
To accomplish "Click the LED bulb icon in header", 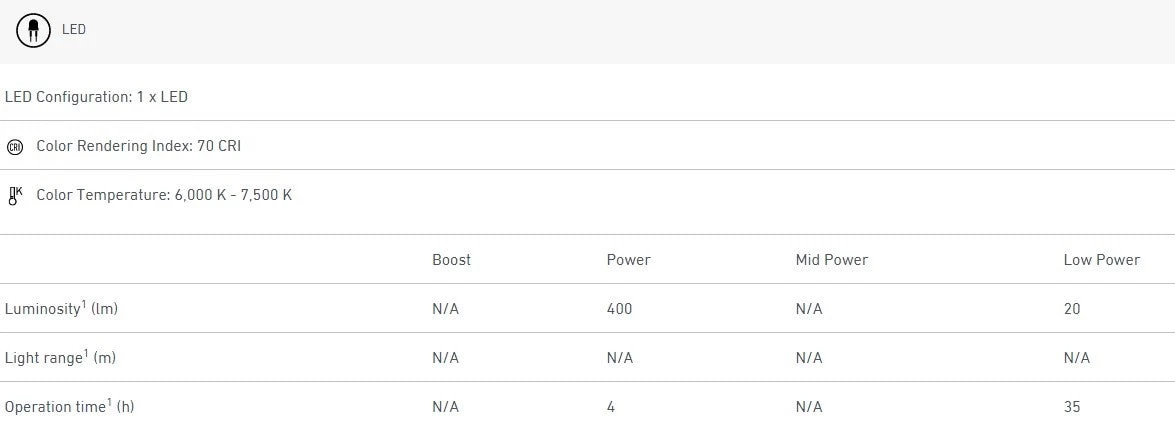I will pos(33,30).
